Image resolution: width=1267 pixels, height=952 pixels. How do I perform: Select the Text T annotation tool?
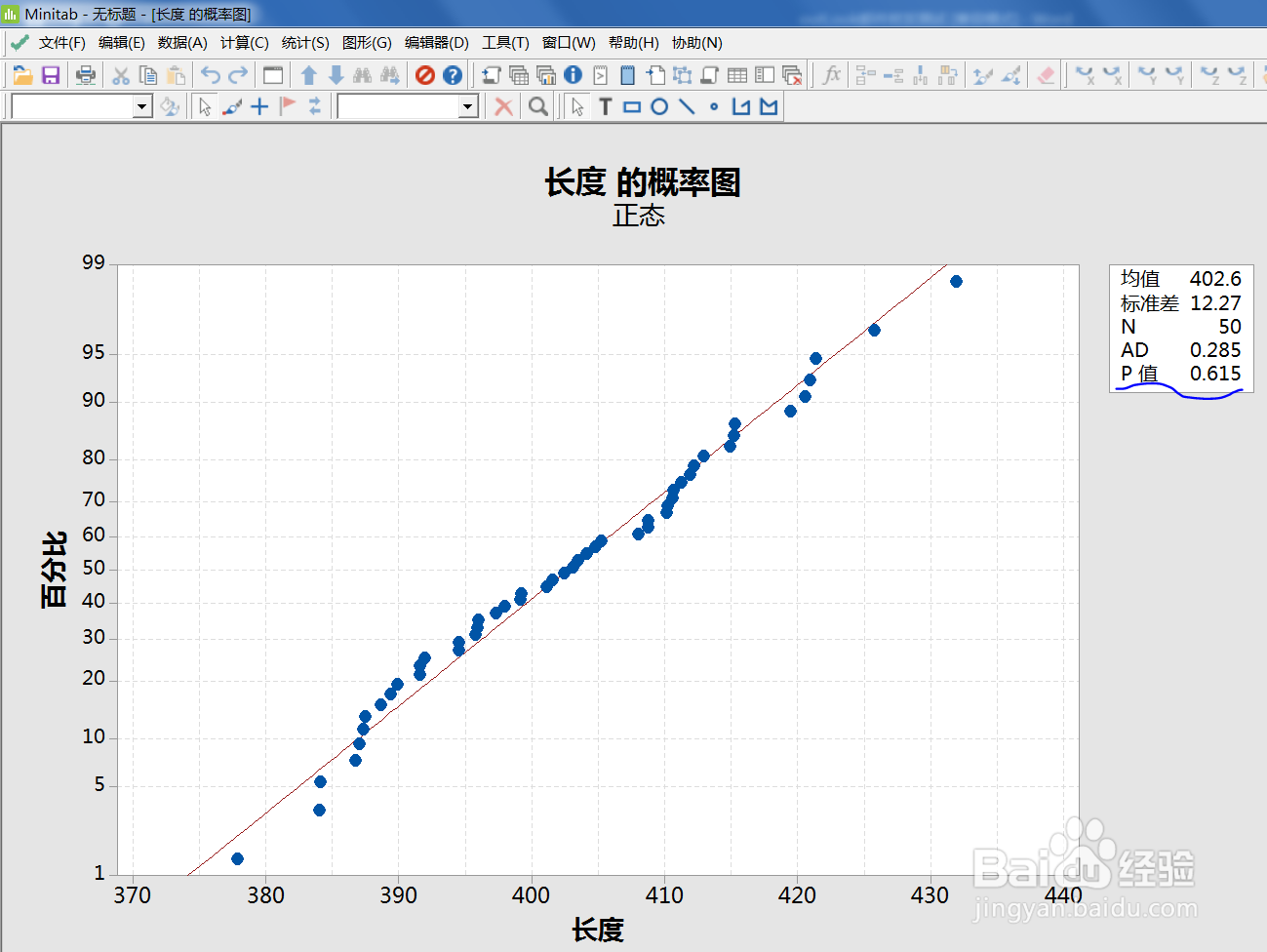[605, 106]
